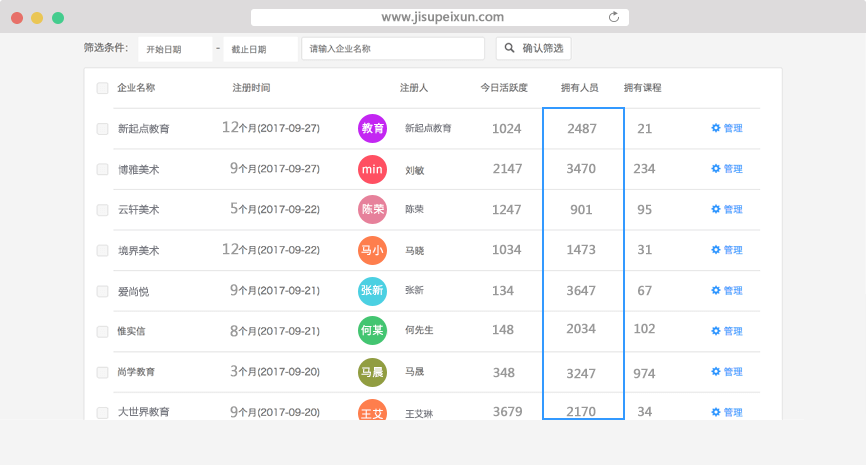The width and height of the screenshot is (866, 465).
Task: Select company name 惟实信
Action: (x=131, y=331)
